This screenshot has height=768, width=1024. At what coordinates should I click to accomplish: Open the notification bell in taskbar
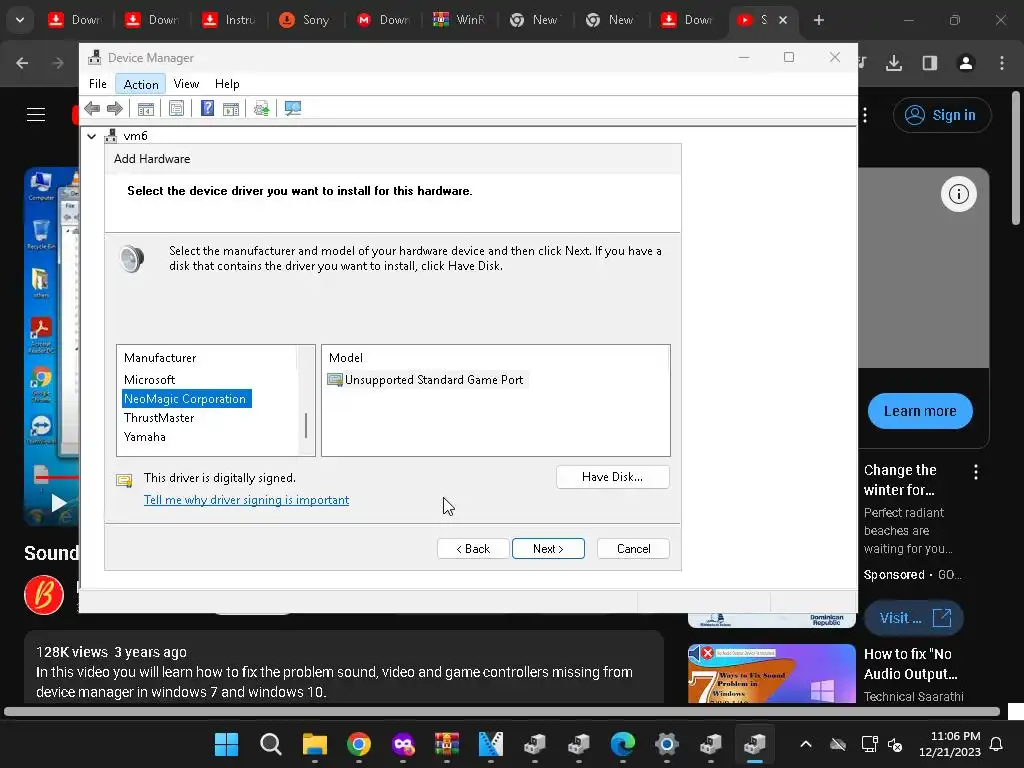tap(997, 744)
